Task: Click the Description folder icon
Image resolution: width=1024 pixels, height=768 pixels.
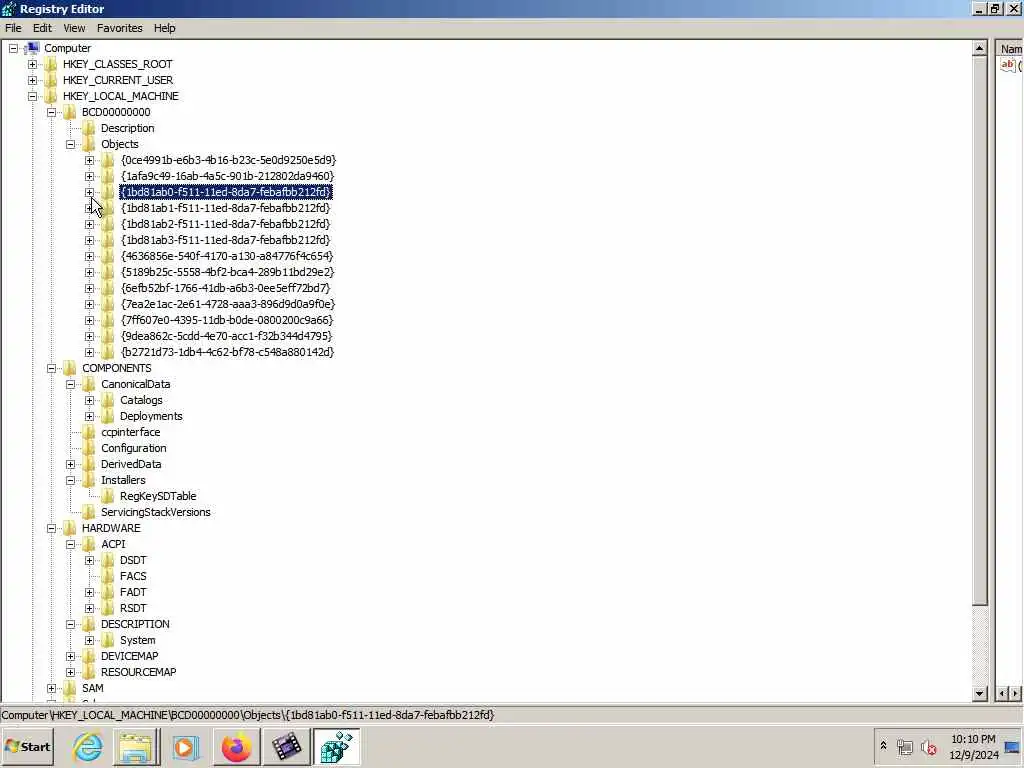Action: click(88, 128)
